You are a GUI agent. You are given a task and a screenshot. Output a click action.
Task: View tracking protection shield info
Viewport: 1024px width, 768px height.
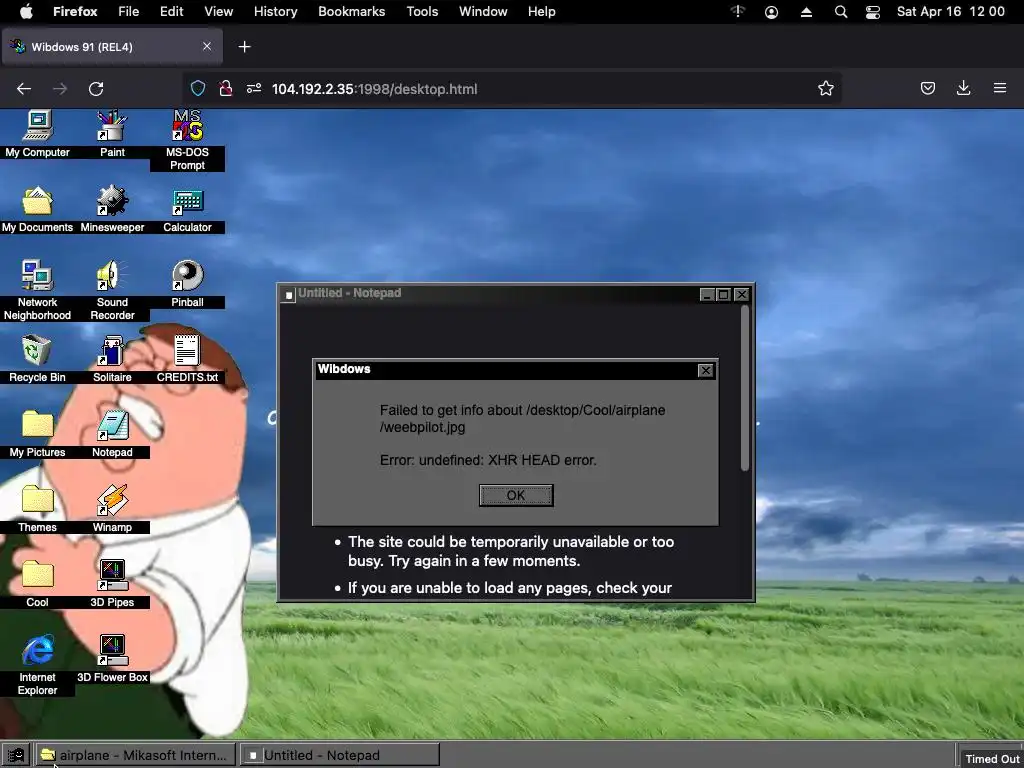[198, 88]
